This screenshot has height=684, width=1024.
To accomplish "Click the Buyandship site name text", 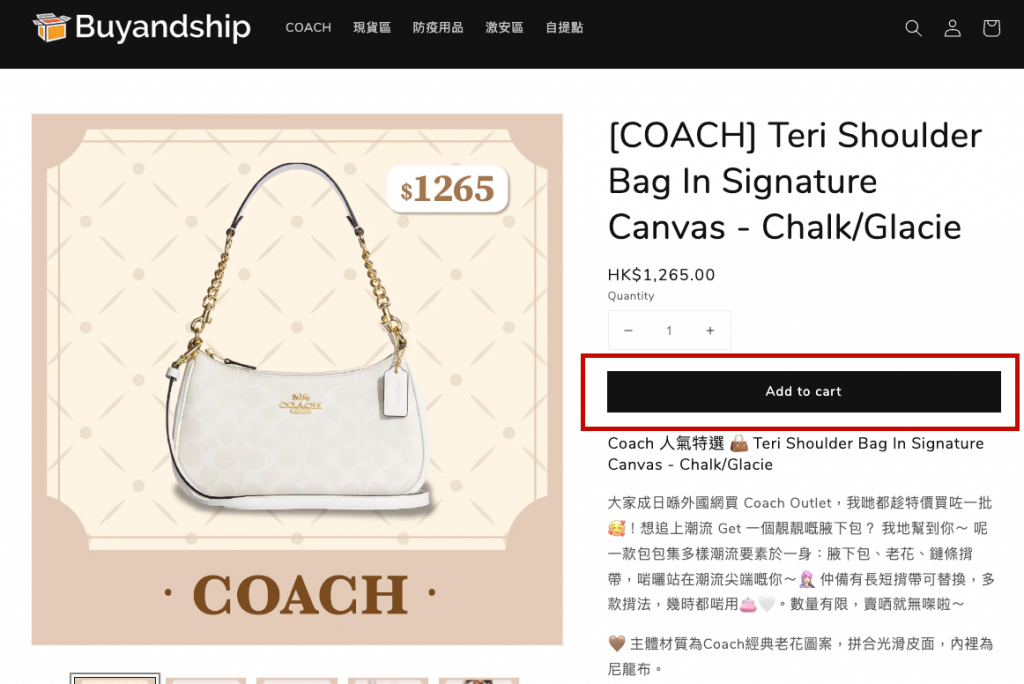I will pyautogui.click(x=163, y=27).
